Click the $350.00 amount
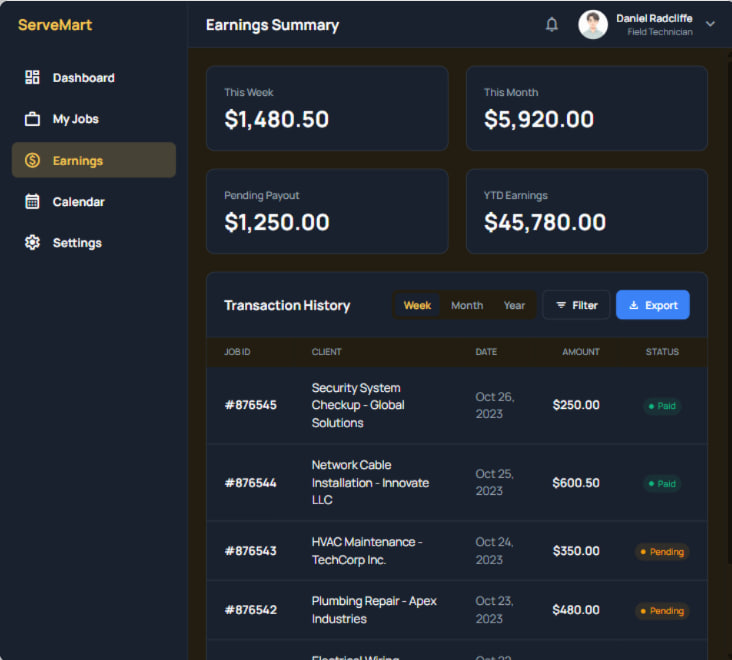732x660 pixels. [x=576, y=551]
